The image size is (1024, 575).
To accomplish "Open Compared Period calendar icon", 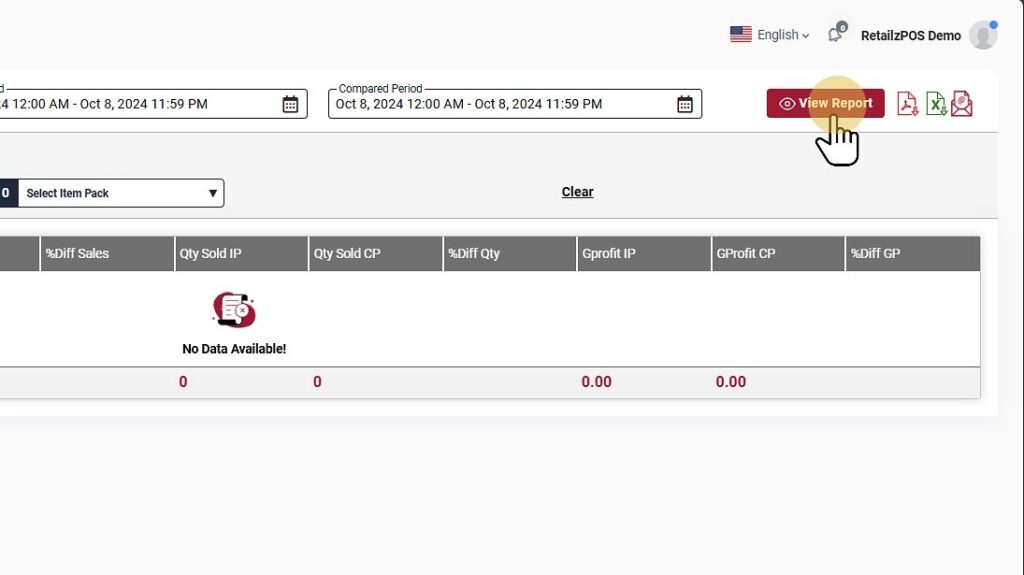I will click(684, 104).
